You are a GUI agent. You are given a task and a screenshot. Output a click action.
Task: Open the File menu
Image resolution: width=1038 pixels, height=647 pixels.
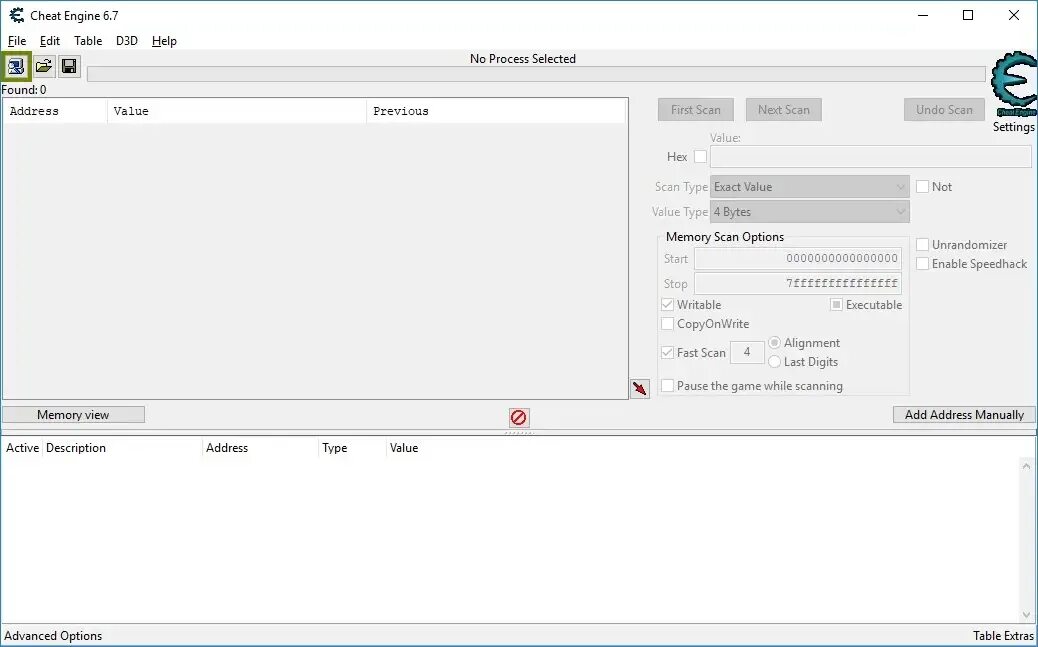[x=17, y=41]
